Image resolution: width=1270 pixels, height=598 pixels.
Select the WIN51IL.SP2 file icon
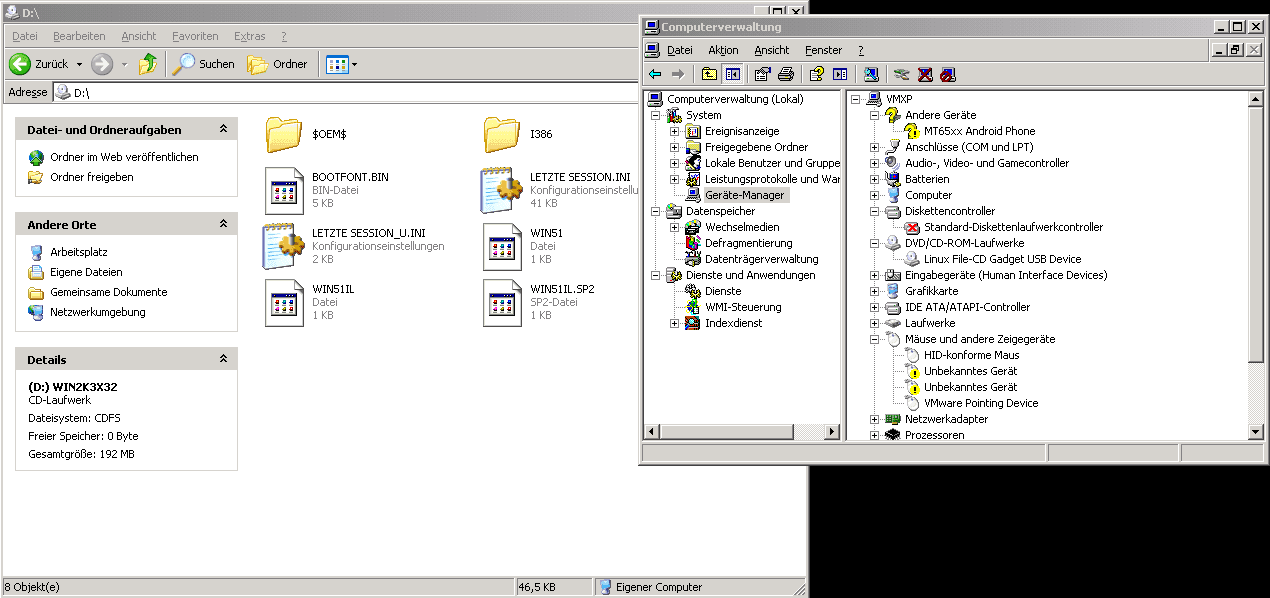pos(502,302)
